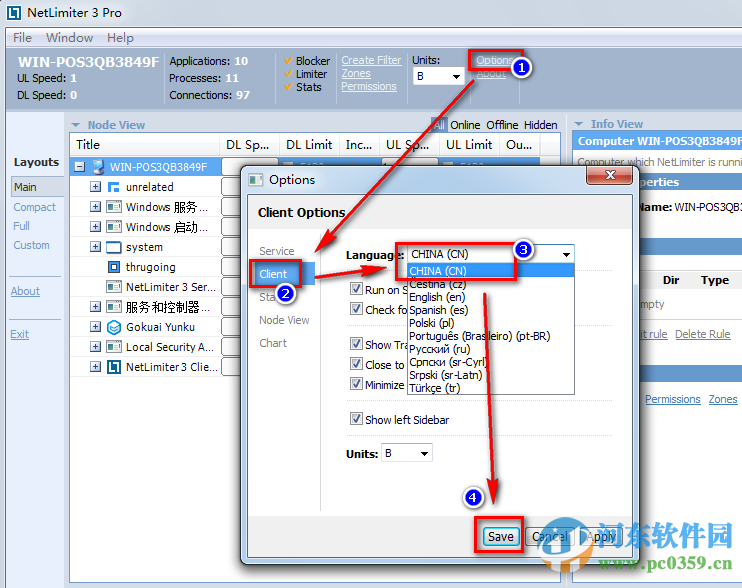The width and height of the screenshot is (742, 588).
Task: Click the About link in left sidebar
Action: 25,291
